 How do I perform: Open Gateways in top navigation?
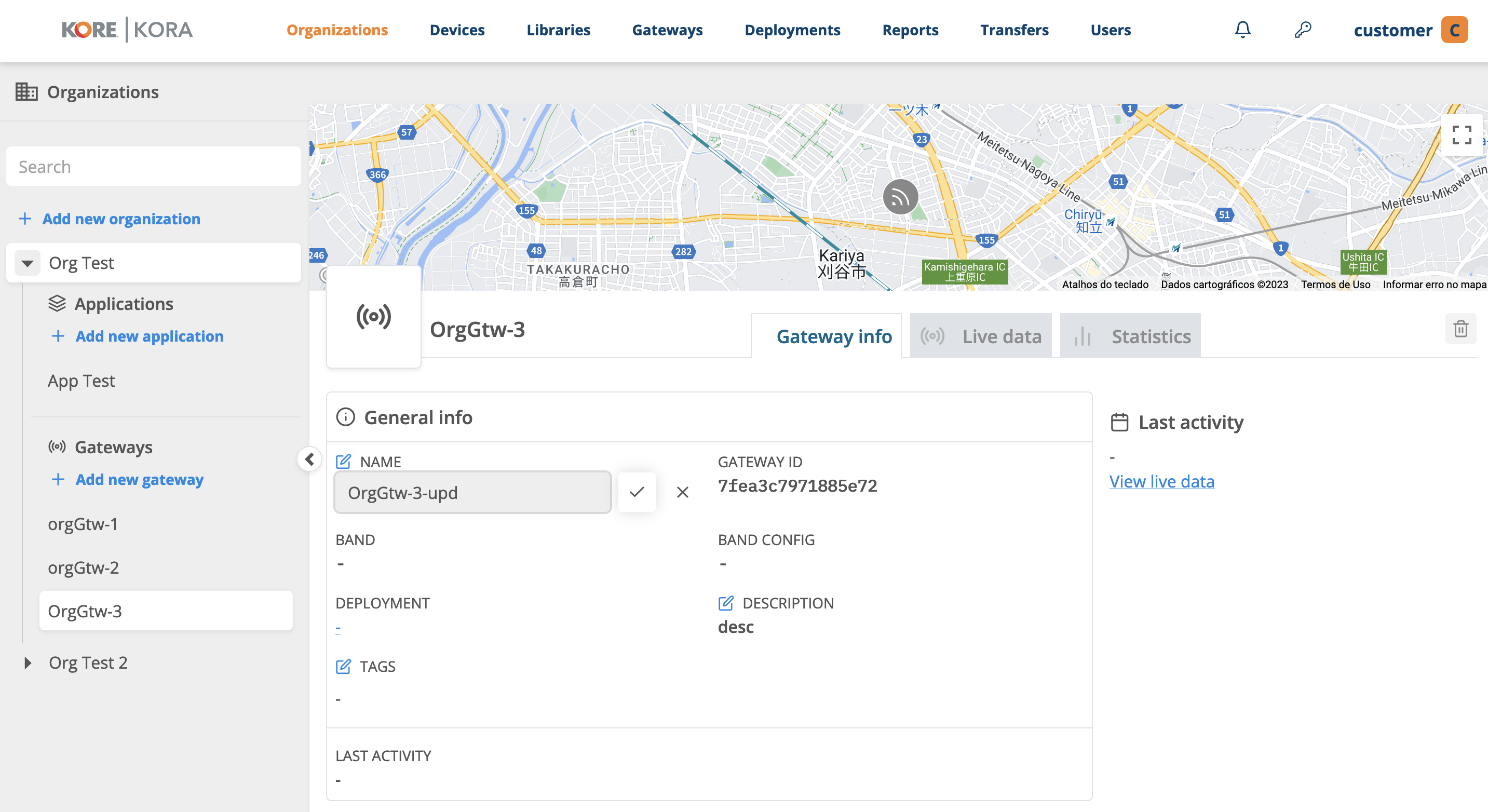point(667,30)
